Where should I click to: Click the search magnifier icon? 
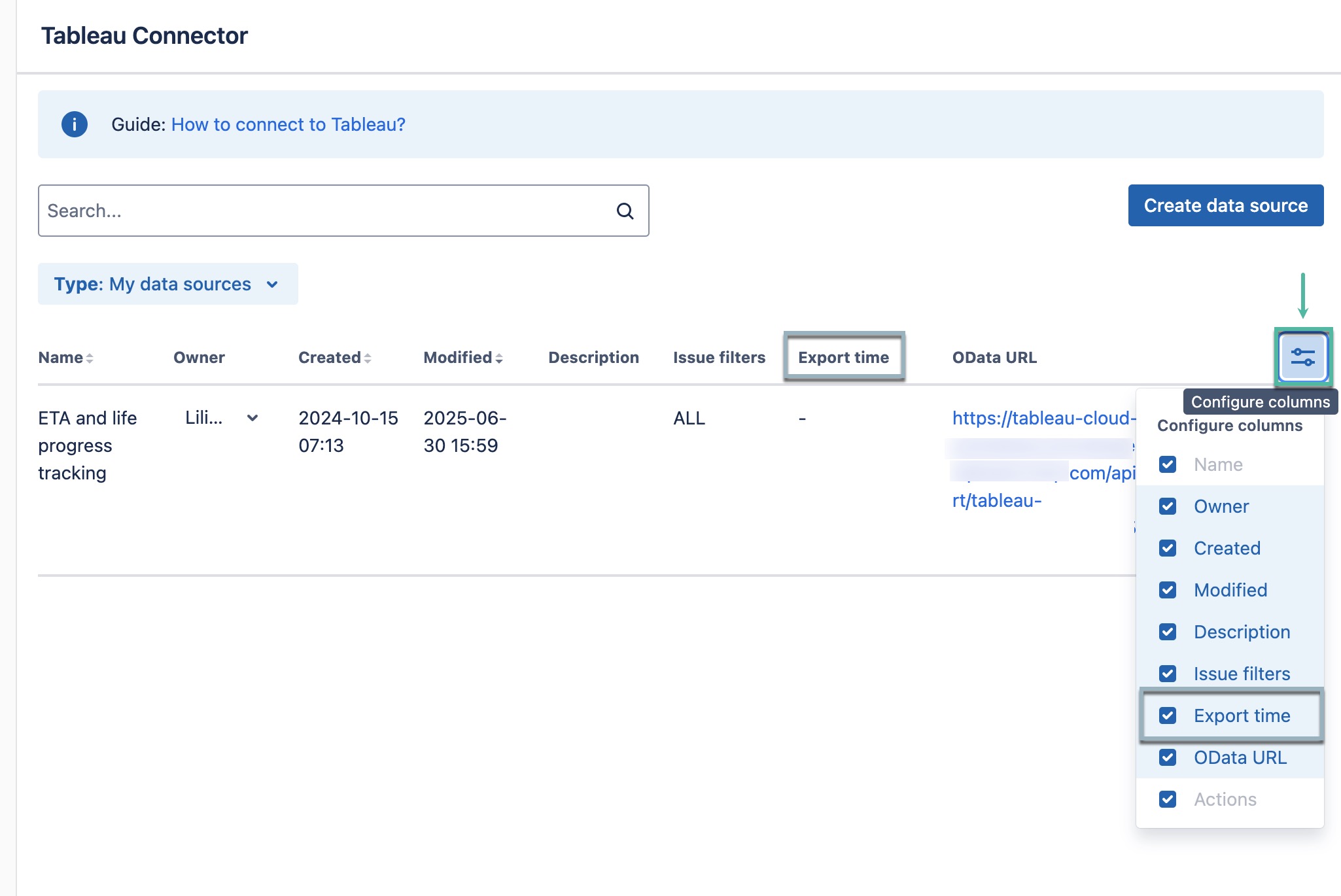(625, 211)
